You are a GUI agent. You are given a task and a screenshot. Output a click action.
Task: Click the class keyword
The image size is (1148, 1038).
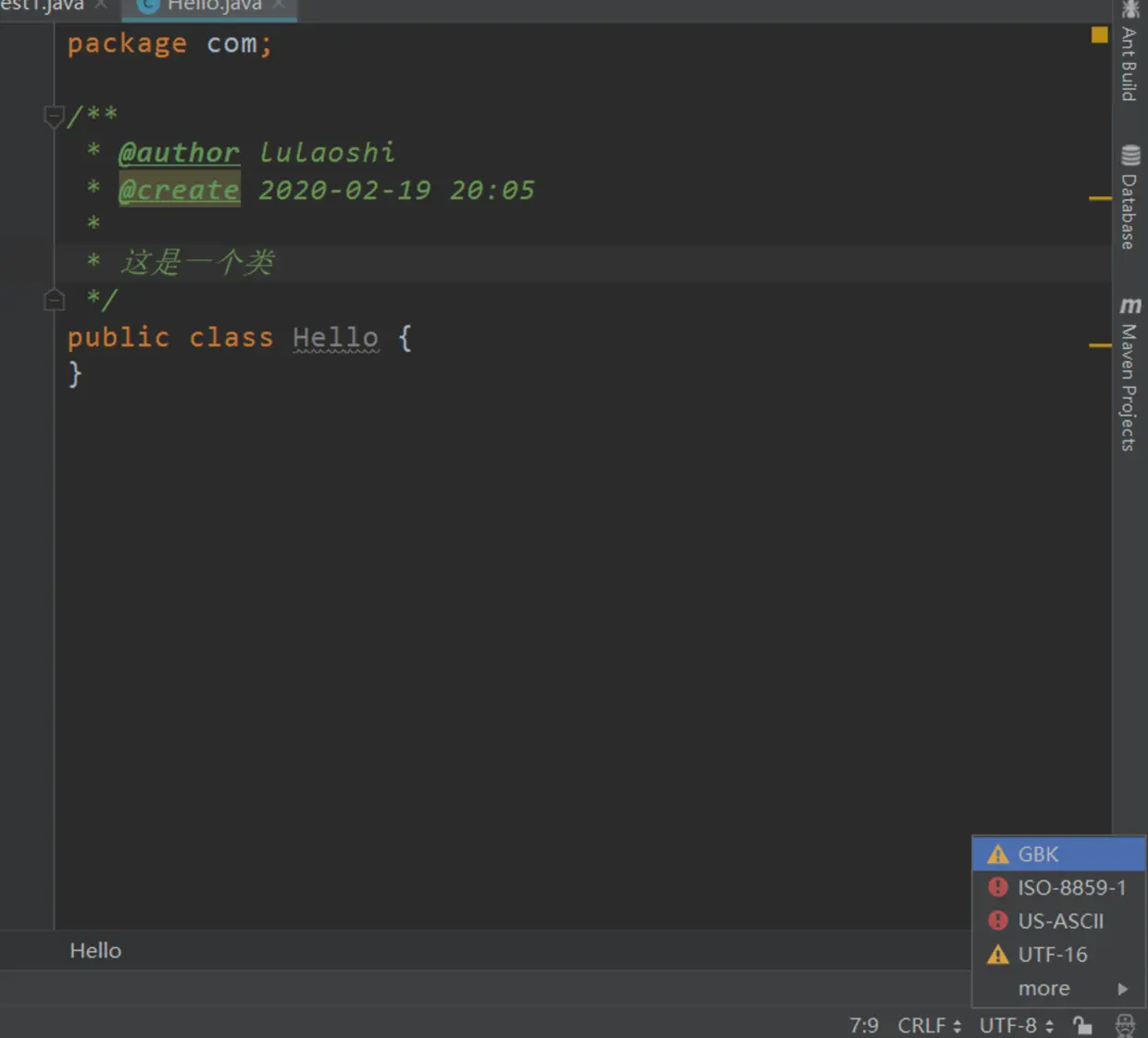[231, 337]
